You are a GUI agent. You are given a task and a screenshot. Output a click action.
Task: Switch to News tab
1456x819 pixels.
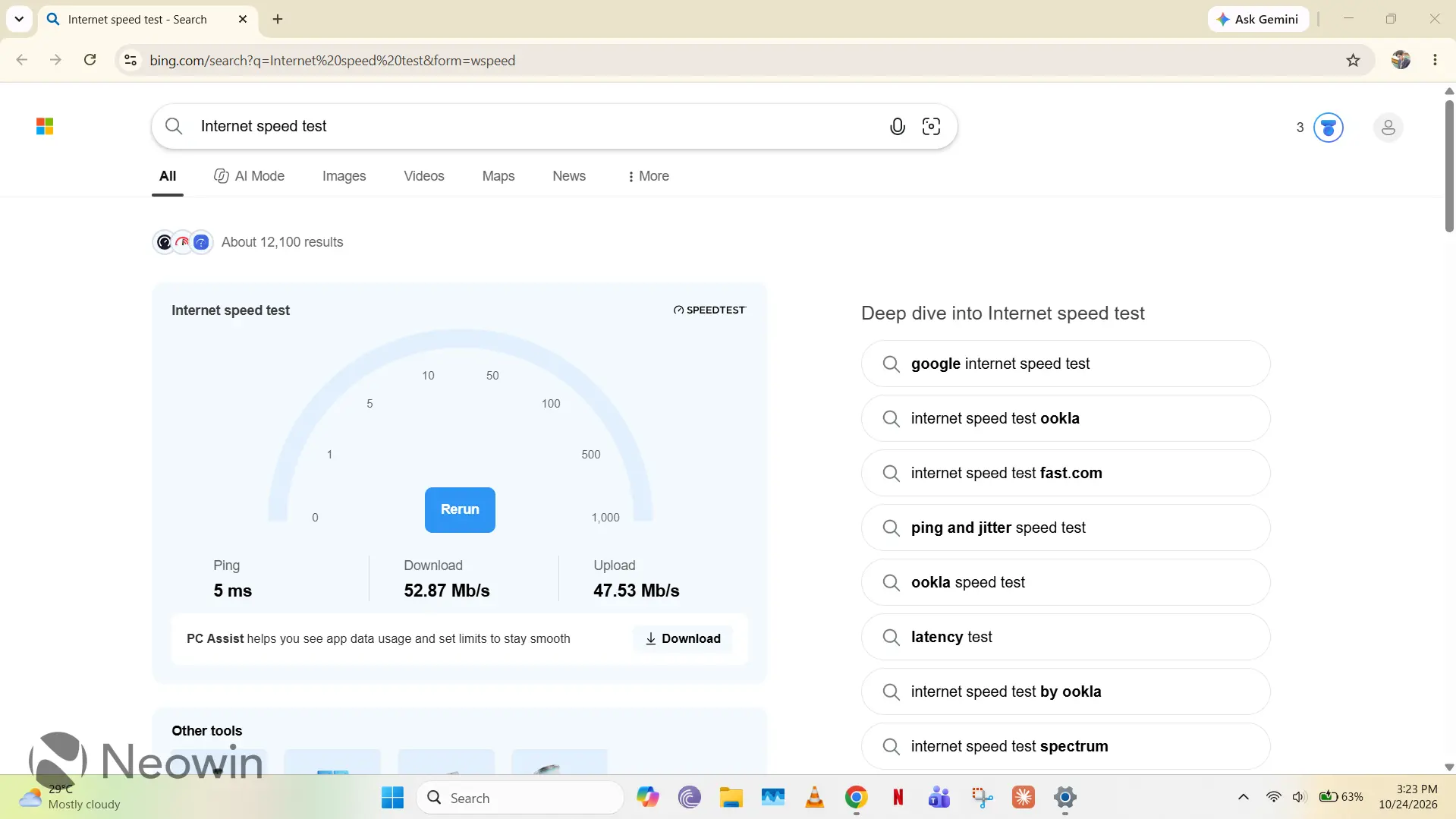[568, 176]
